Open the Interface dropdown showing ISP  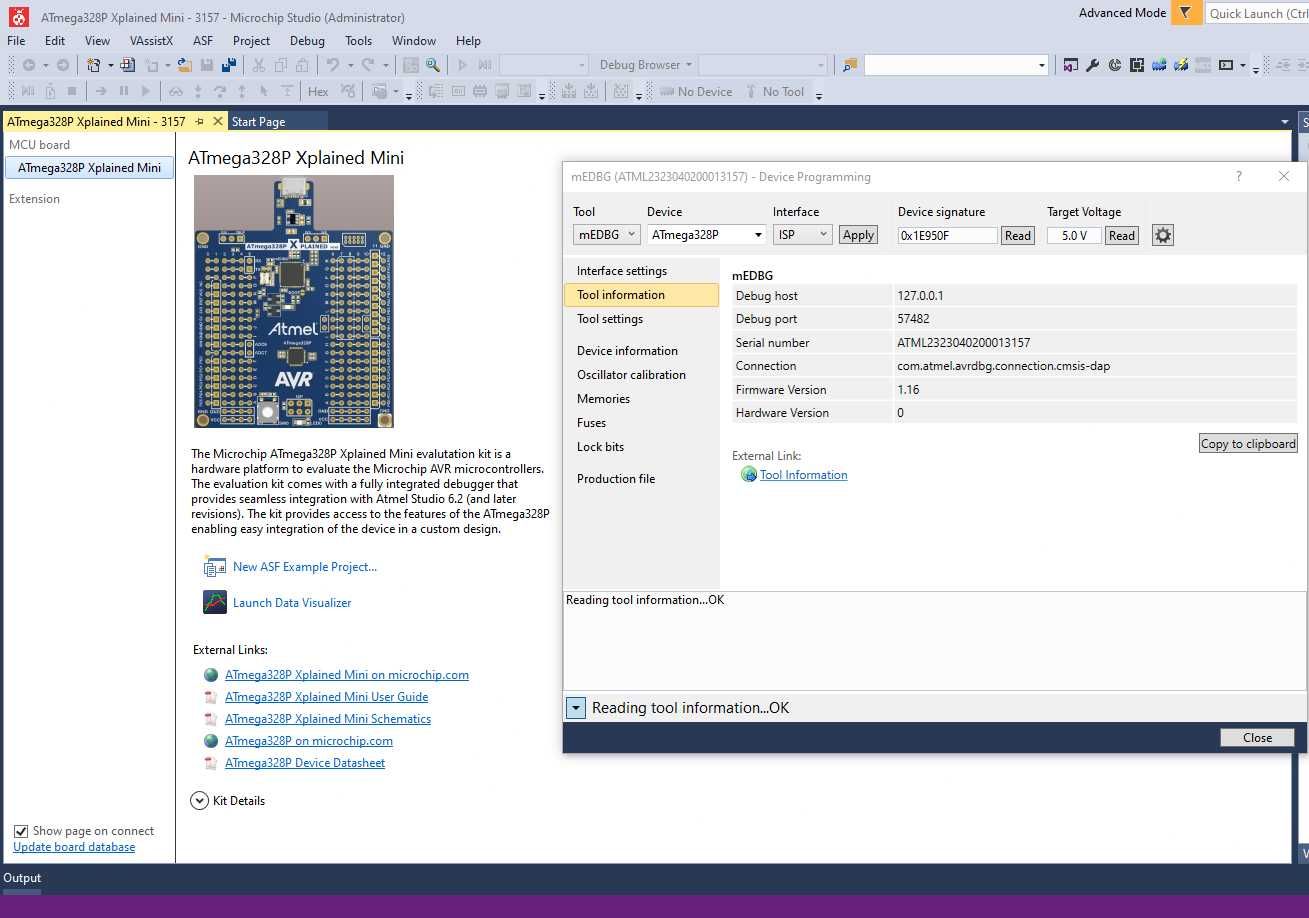coord(803,235)
